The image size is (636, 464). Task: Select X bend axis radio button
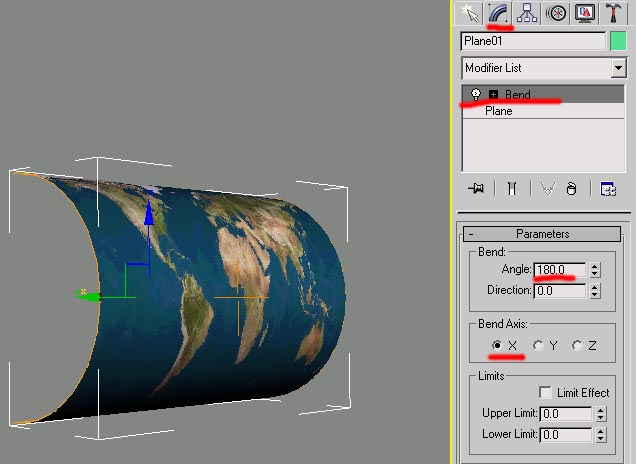tap(497, 345)
